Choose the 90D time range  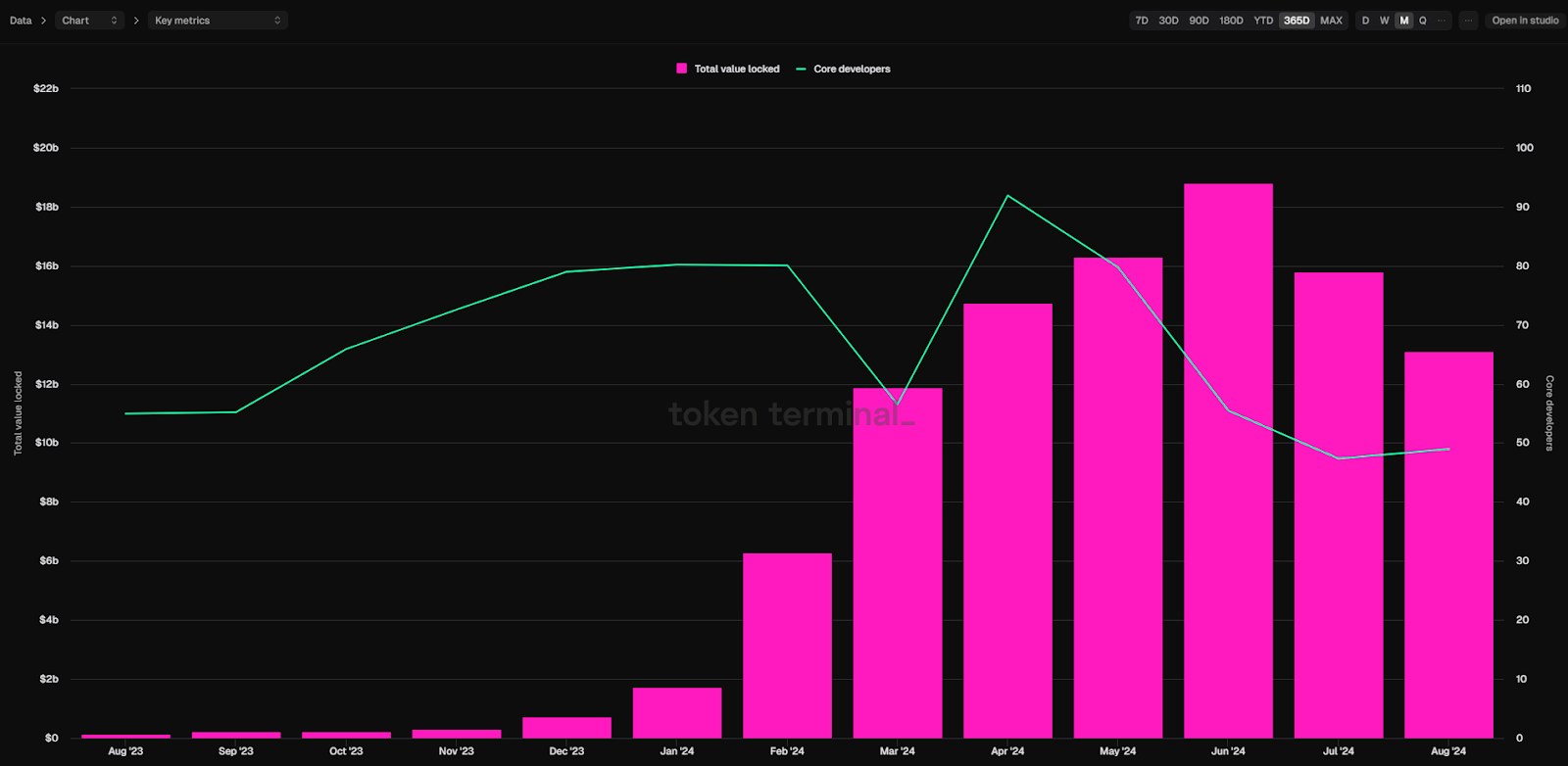pyautogui.click(x=1199, y=21)
